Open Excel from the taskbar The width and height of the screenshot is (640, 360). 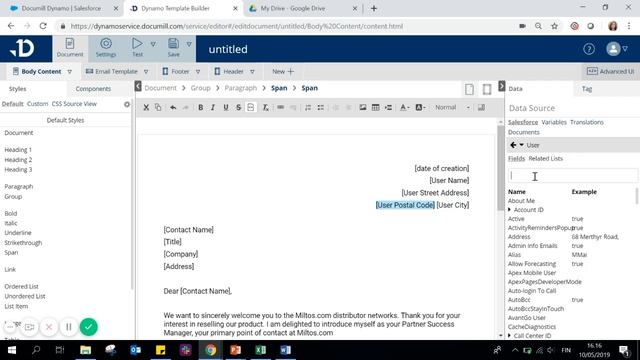pos(260,350)
